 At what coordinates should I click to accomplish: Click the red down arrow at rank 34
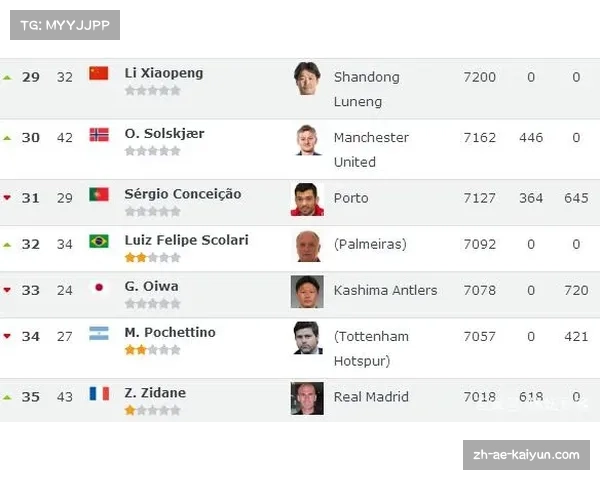(7, 336)
